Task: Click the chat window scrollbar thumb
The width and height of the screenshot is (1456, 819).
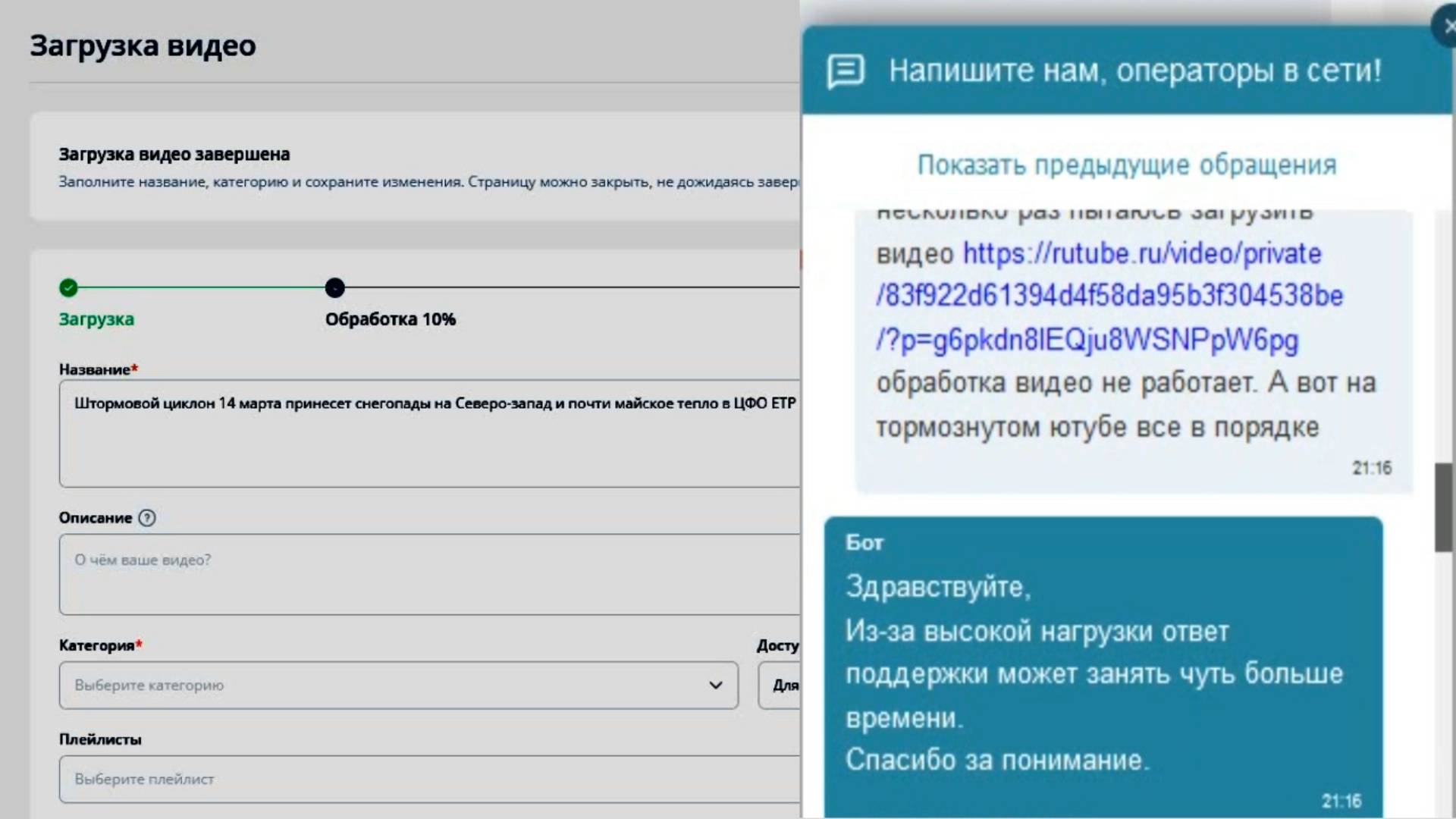Action: point(1443,507)
